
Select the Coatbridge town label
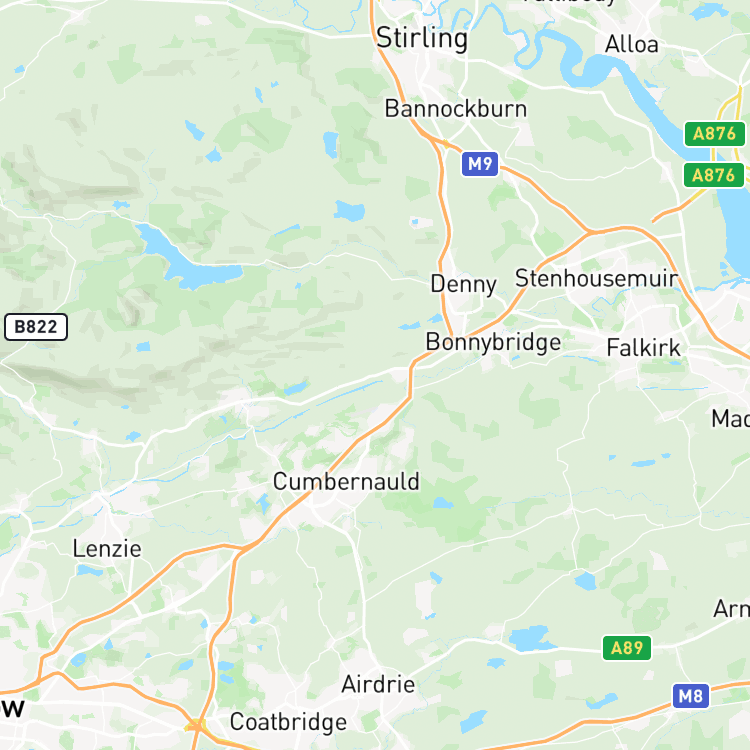288,723
